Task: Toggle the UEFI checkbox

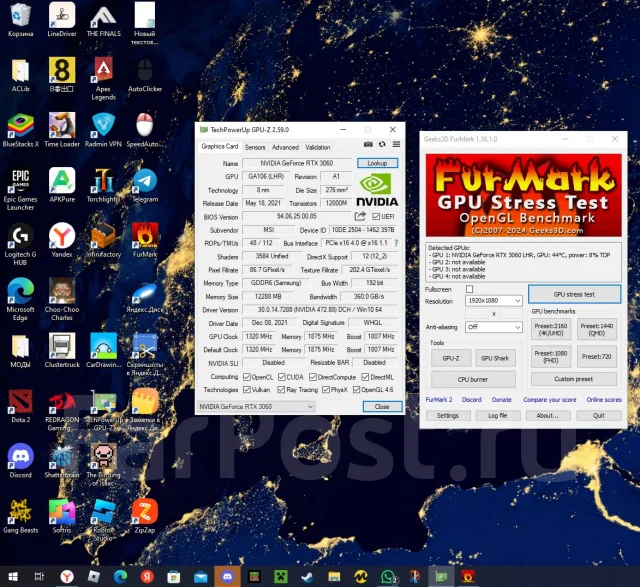Action: click(376, 216)
